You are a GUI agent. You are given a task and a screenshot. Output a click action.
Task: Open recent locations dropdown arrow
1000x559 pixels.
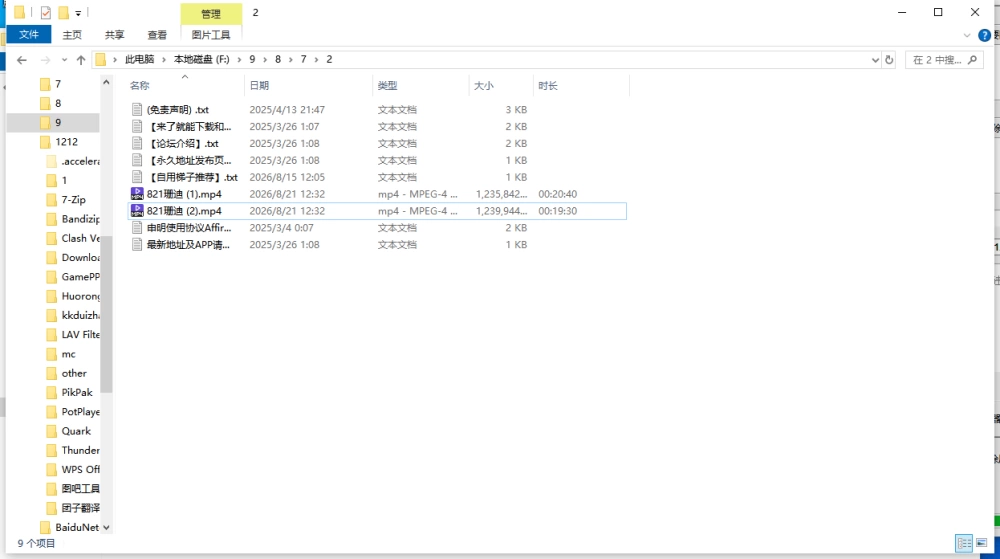click(x=64, y=60)
